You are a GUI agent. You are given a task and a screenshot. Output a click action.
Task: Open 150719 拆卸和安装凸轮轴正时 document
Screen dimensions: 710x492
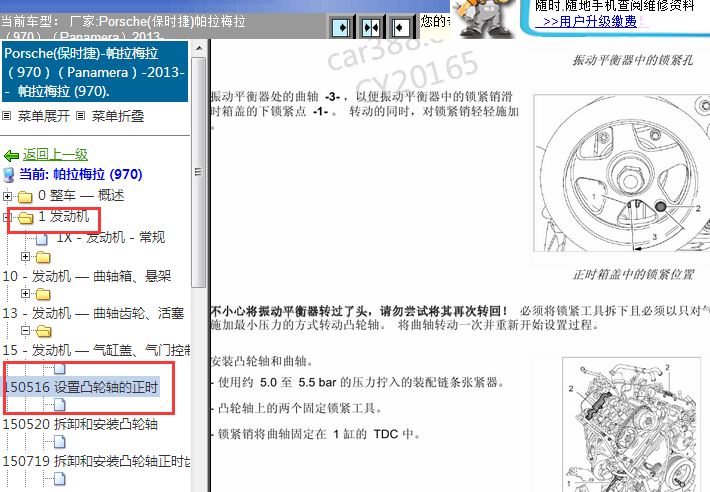(96, 462)
